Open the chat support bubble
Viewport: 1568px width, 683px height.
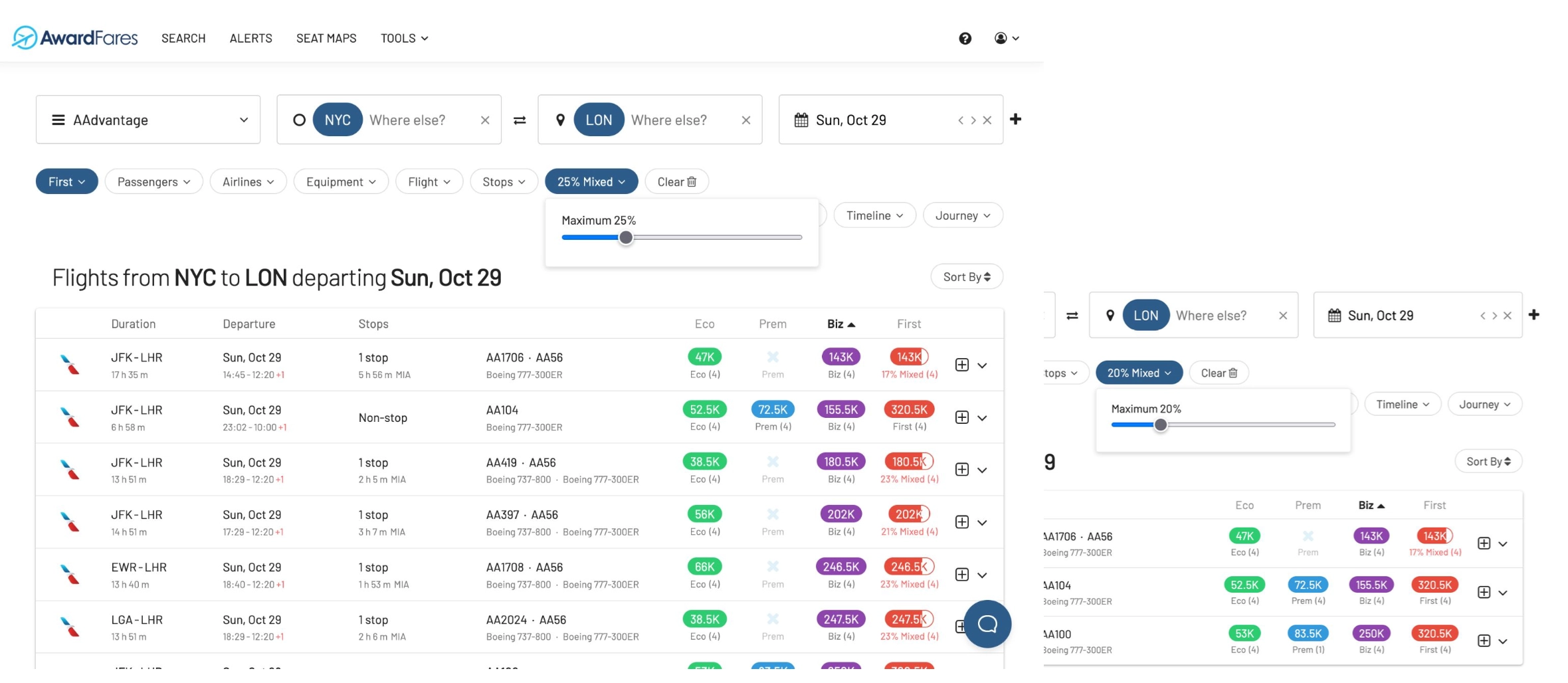coord(987,624)
